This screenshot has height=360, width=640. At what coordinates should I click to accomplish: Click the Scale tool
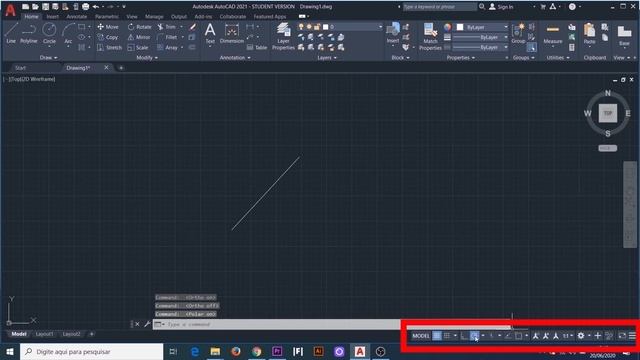coord(138,47)
